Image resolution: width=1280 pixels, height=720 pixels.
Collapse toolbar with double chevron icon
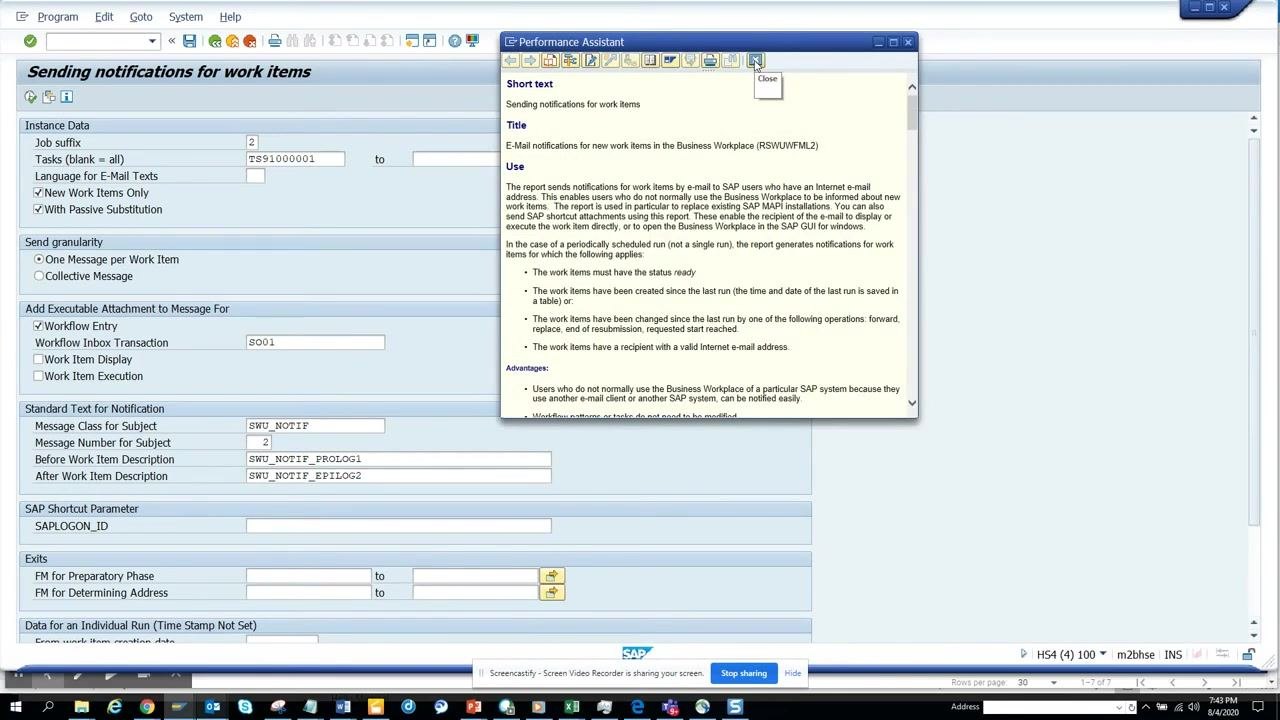[172, 41]
